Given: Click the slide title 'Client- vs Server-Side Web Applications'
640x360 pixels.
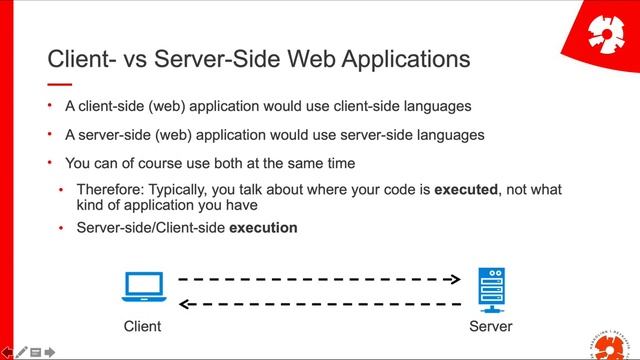Looking at the screenshot, I should click(x=259, y=59).
